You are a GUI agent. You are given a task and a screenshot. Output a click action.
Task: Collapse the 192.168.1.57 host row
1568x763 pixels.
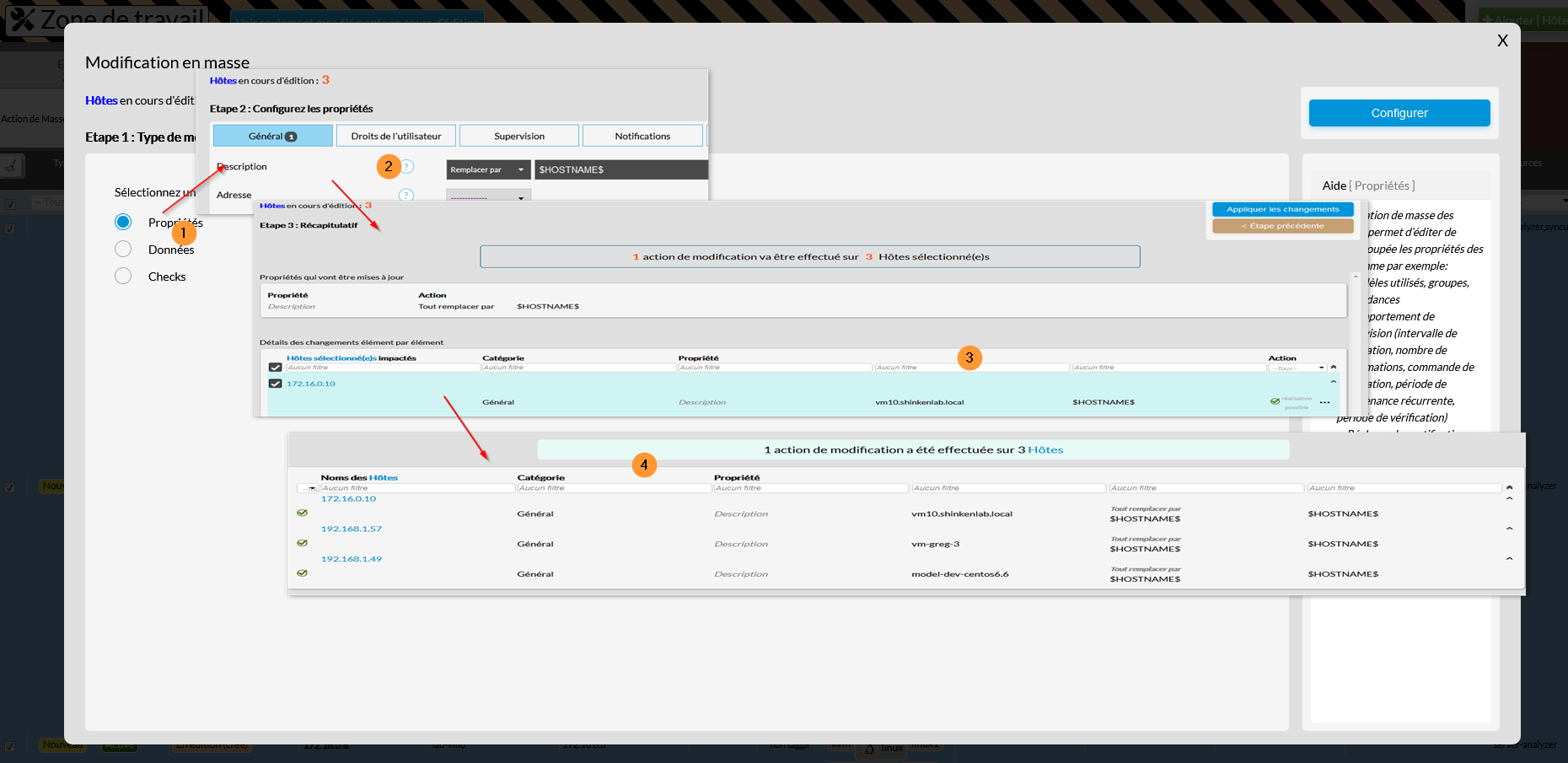pyautogui.click(x=1509, y=529)
